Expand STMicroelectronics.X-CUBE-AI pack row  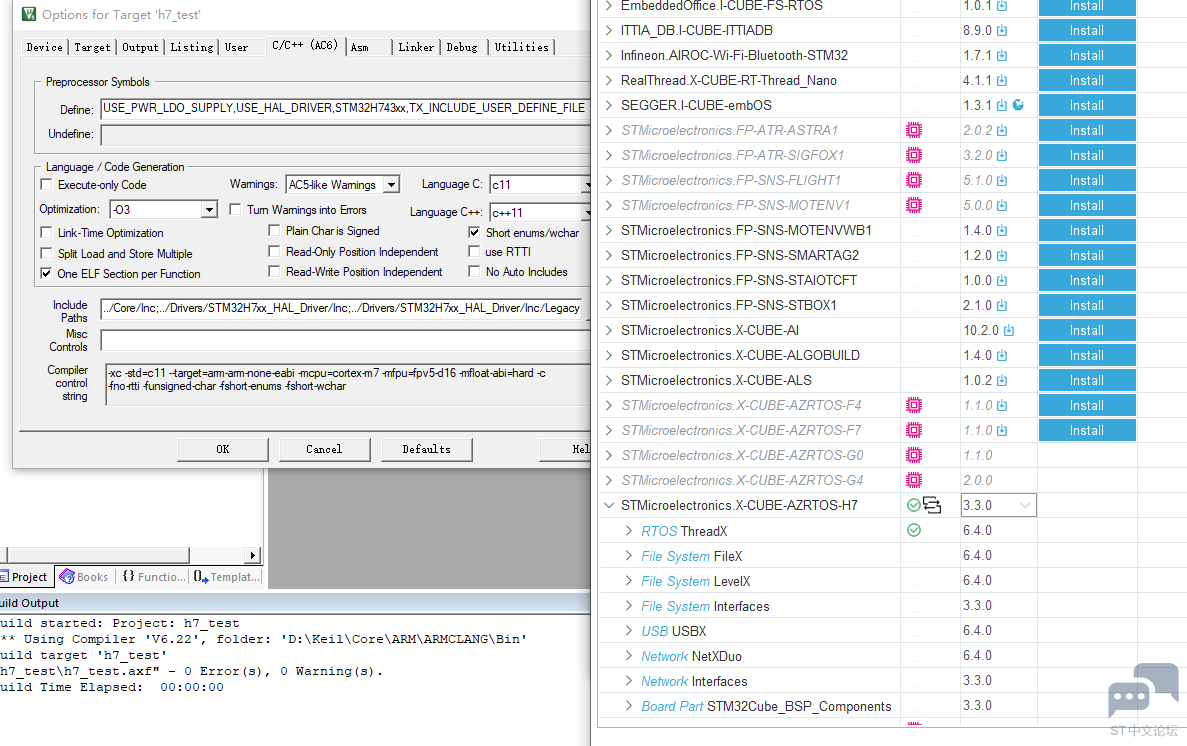pos(609,330)
